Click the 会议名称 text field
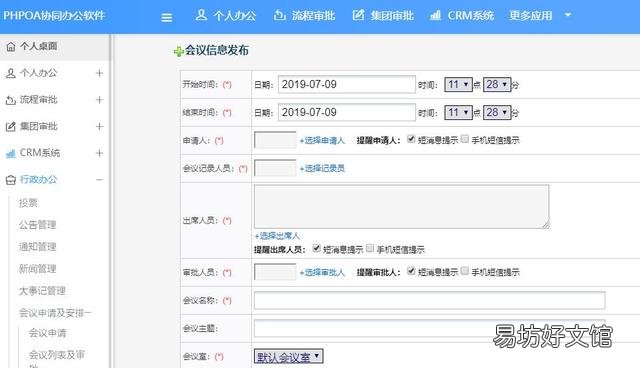640x368 pixels. click(429, 301)
